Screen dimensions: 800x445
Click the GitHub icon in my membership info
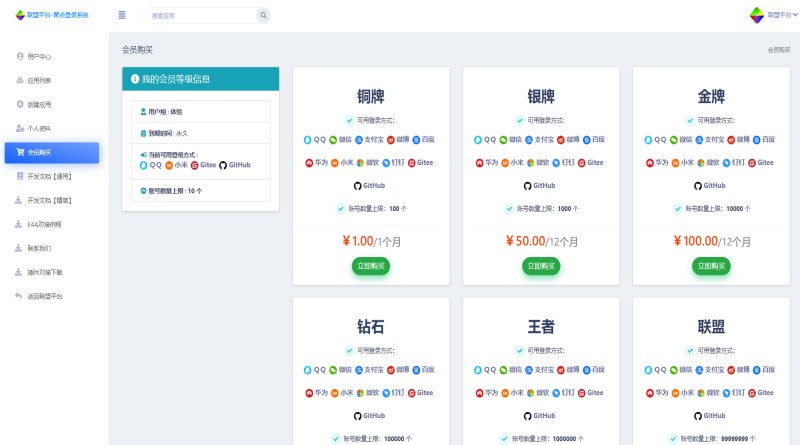click(223, 165)
